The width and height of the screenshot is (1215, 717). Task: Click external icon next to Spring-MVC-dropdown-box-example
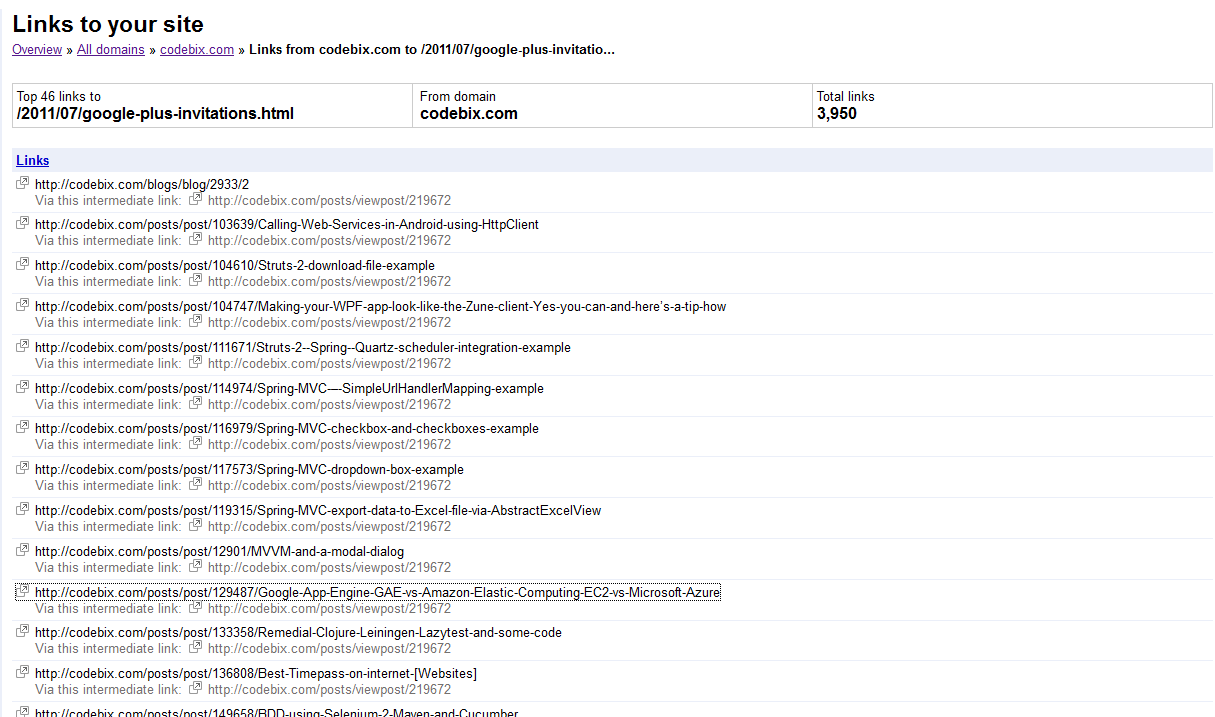point(22,469)
